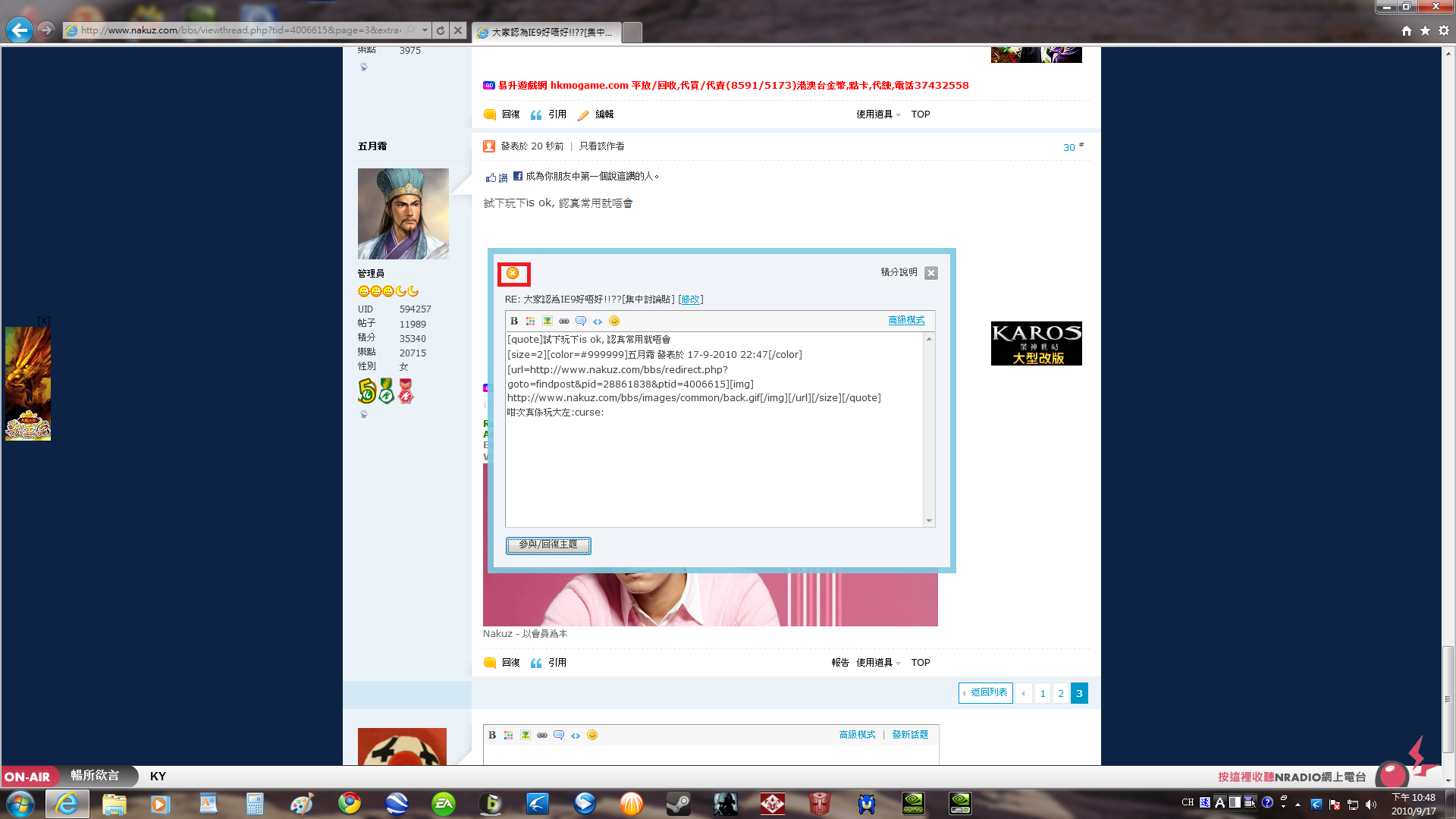Open IE Tools gear icon
Screen dimensions: 1456x819
(x=1444, y=30)
